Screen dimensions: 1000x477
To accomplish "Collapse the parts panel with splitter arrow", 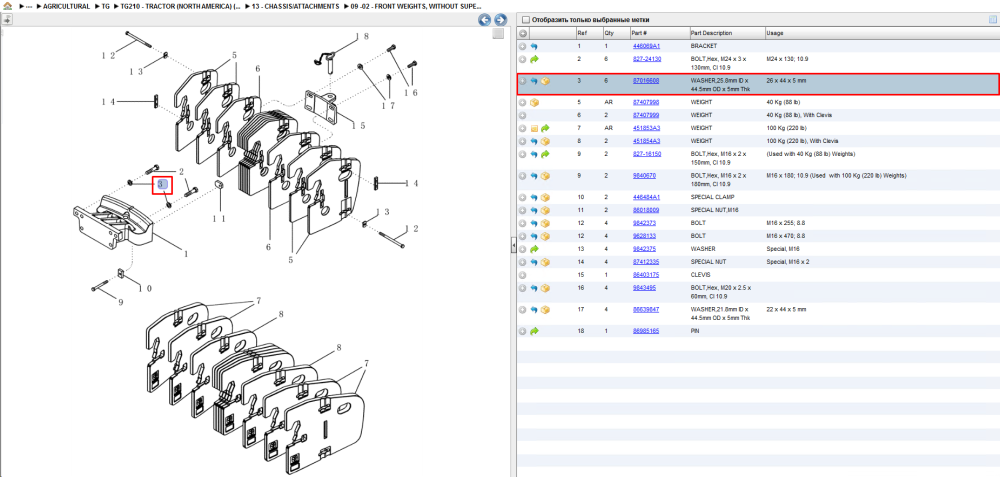I will tap(513, 246).
